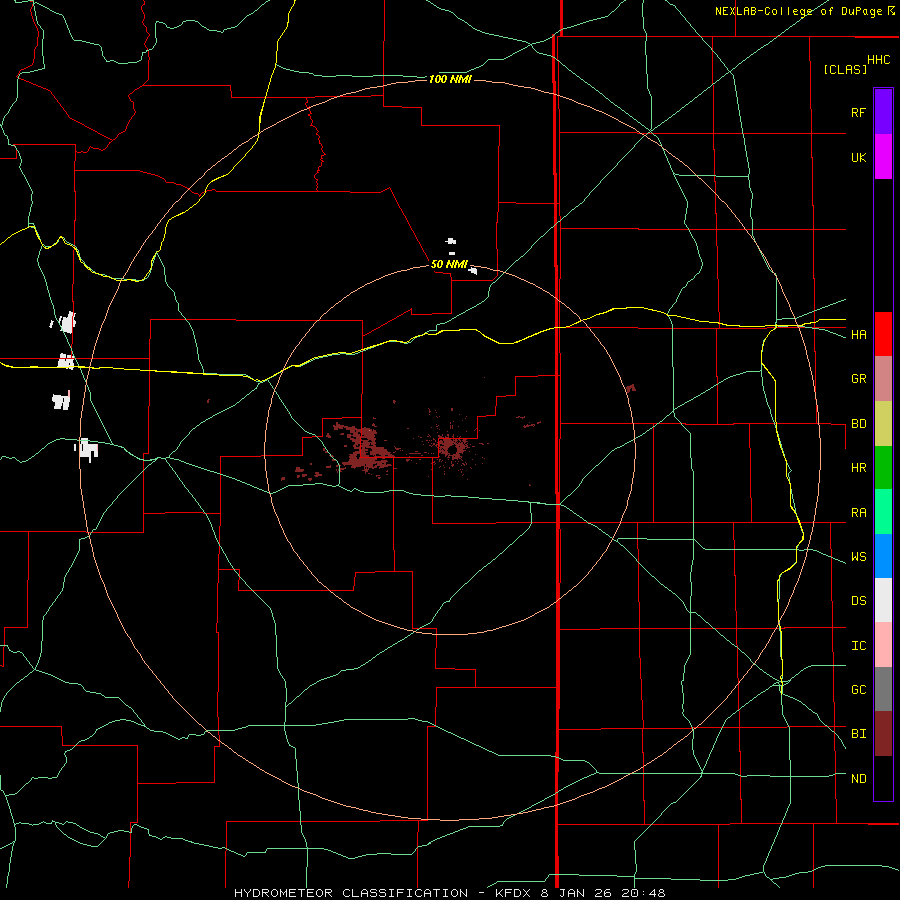The height and width of the screenshot is (900, 900).
Task: Click the 100 NMI range ring label
Action: tap(450, 79)
